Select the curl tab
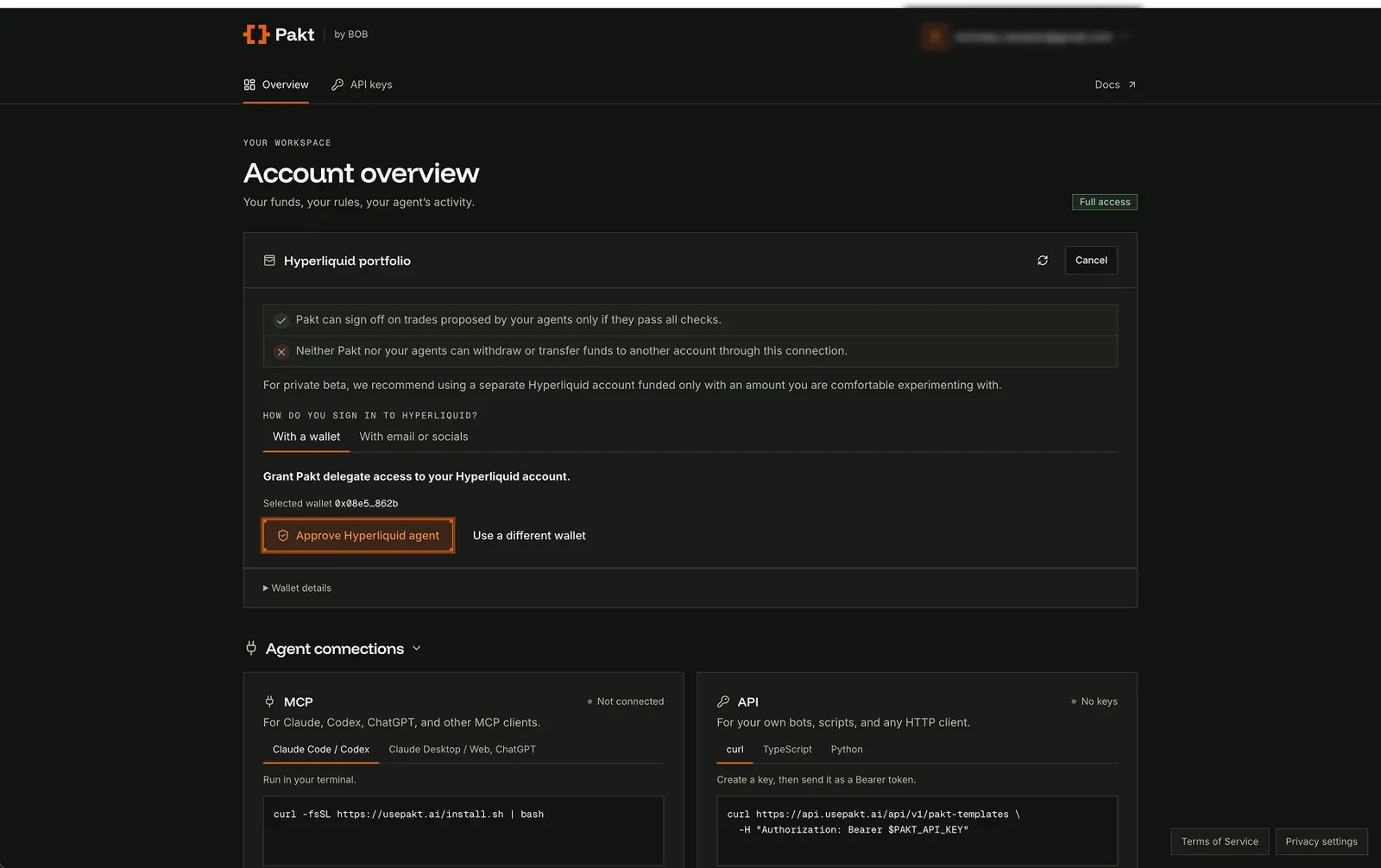This screenshot has width=1381, height=868. pos(735,750)
